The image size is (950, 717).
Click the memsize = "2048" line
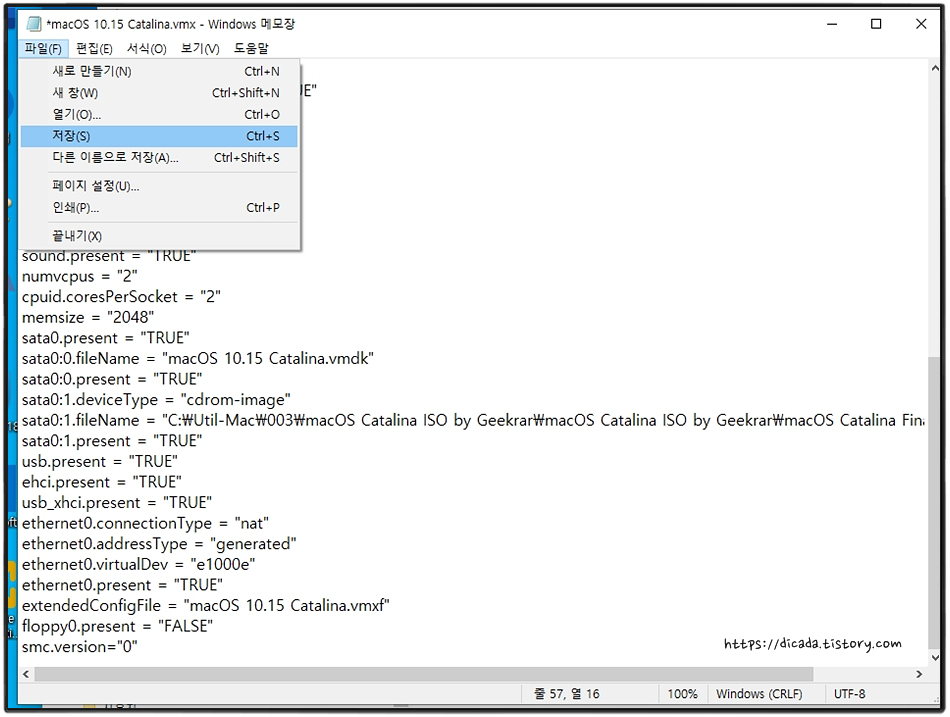click(88, 318)
